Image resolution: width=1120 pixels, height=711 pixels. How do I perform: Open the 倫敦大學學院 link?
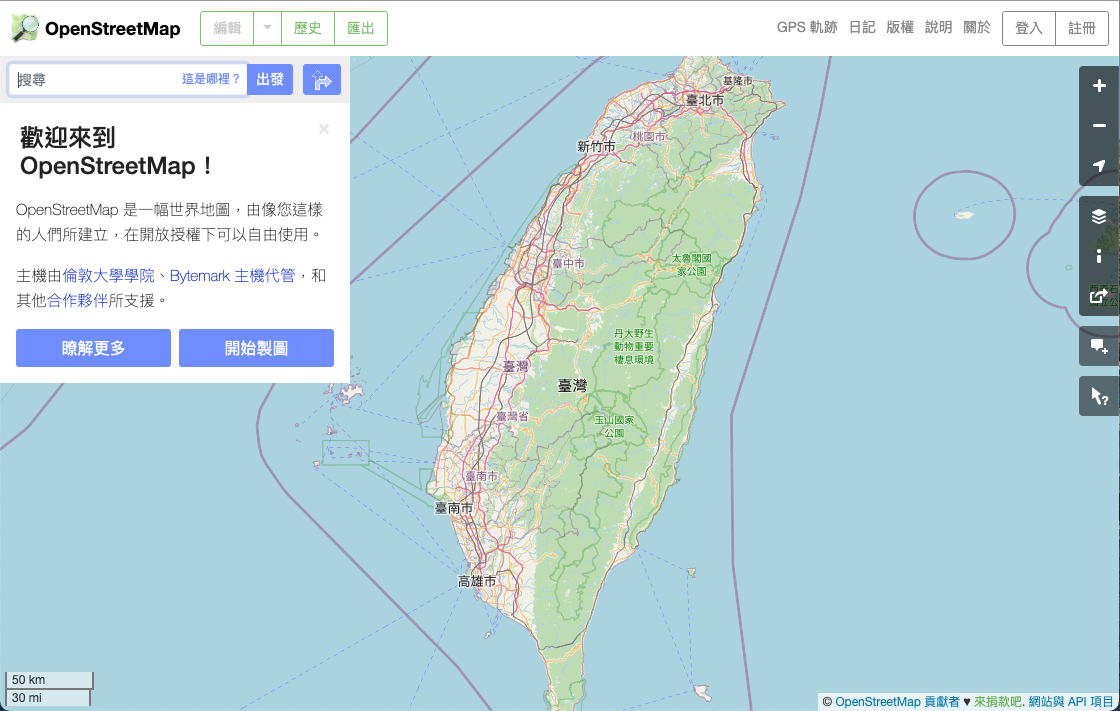click(x=109, y=276)
